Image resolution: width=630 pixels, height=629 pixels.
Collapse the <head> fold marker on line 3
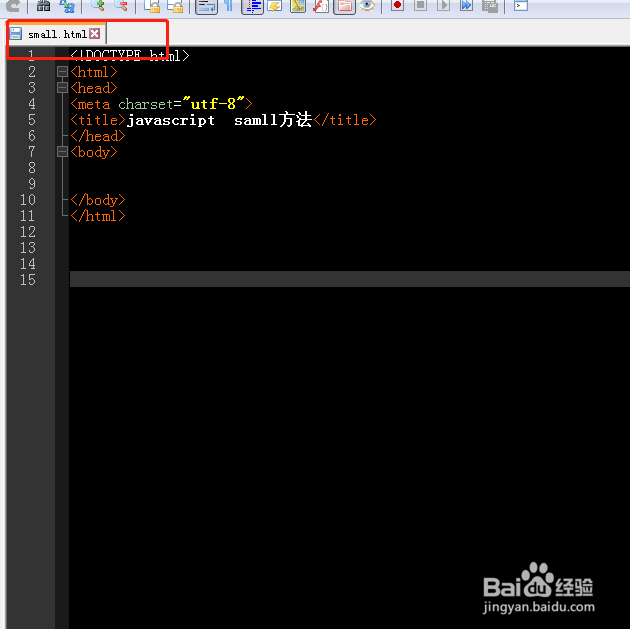point(62,88)
